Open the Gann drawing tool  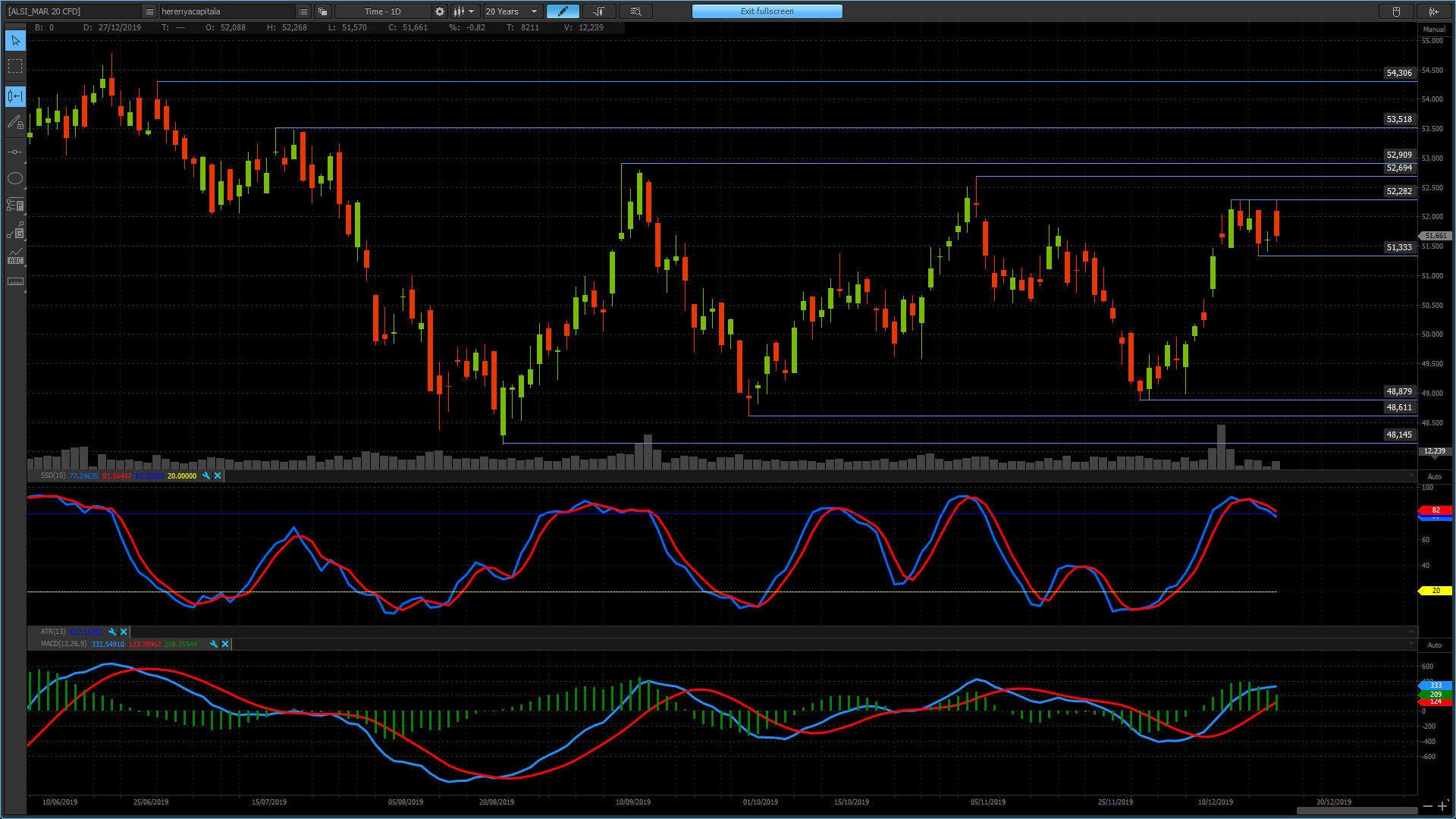(15, 231)
